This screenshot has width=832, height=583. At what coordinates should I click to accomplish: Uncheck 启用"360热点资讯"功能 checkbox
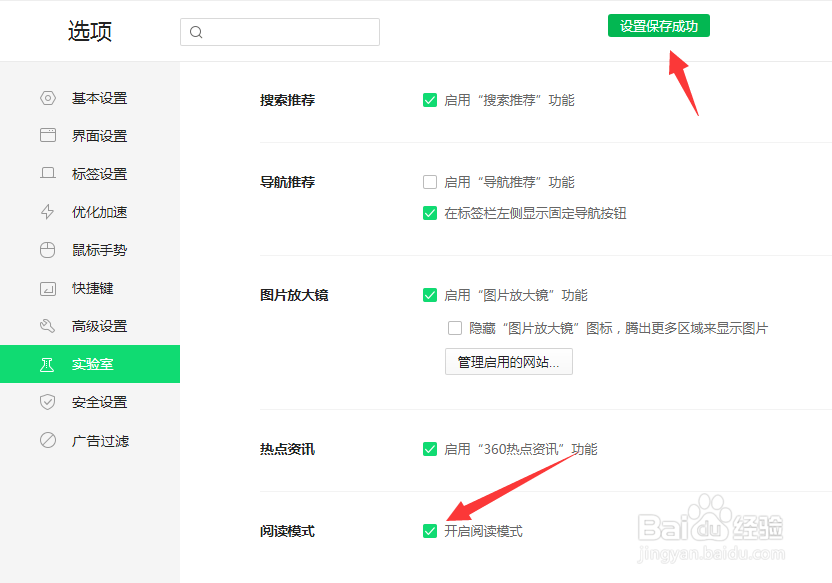pos(430,449)
